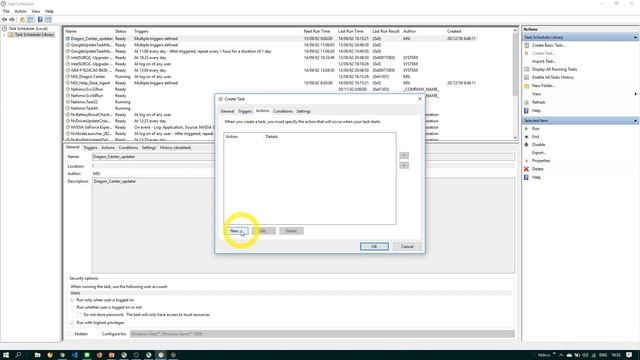Switch to Conditions tab in Create Task dialog
This screenshot has width=640, height=360.
point(283,111)
